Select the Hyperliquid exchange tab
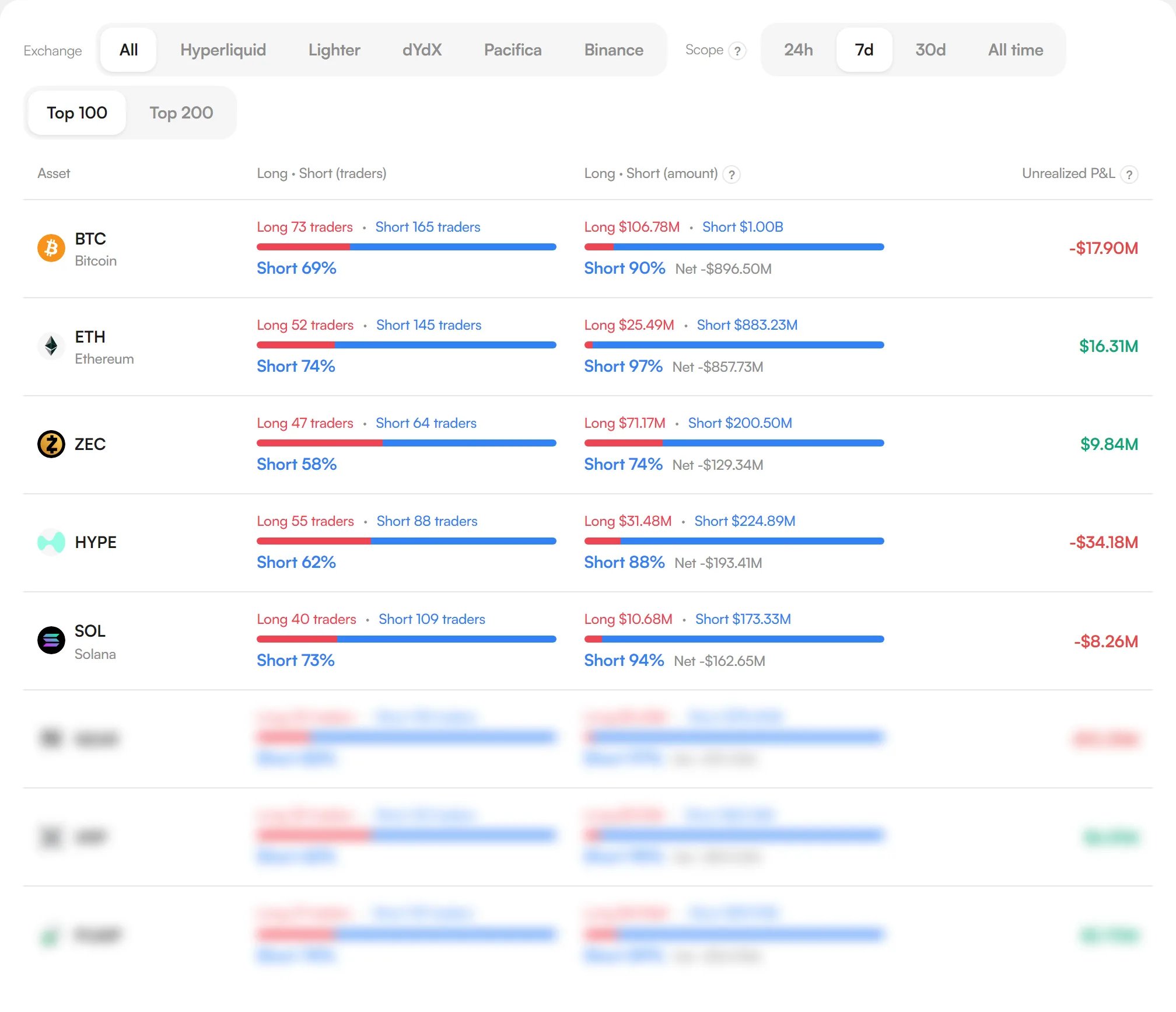 pyautogui.click(x=223, y=50)
